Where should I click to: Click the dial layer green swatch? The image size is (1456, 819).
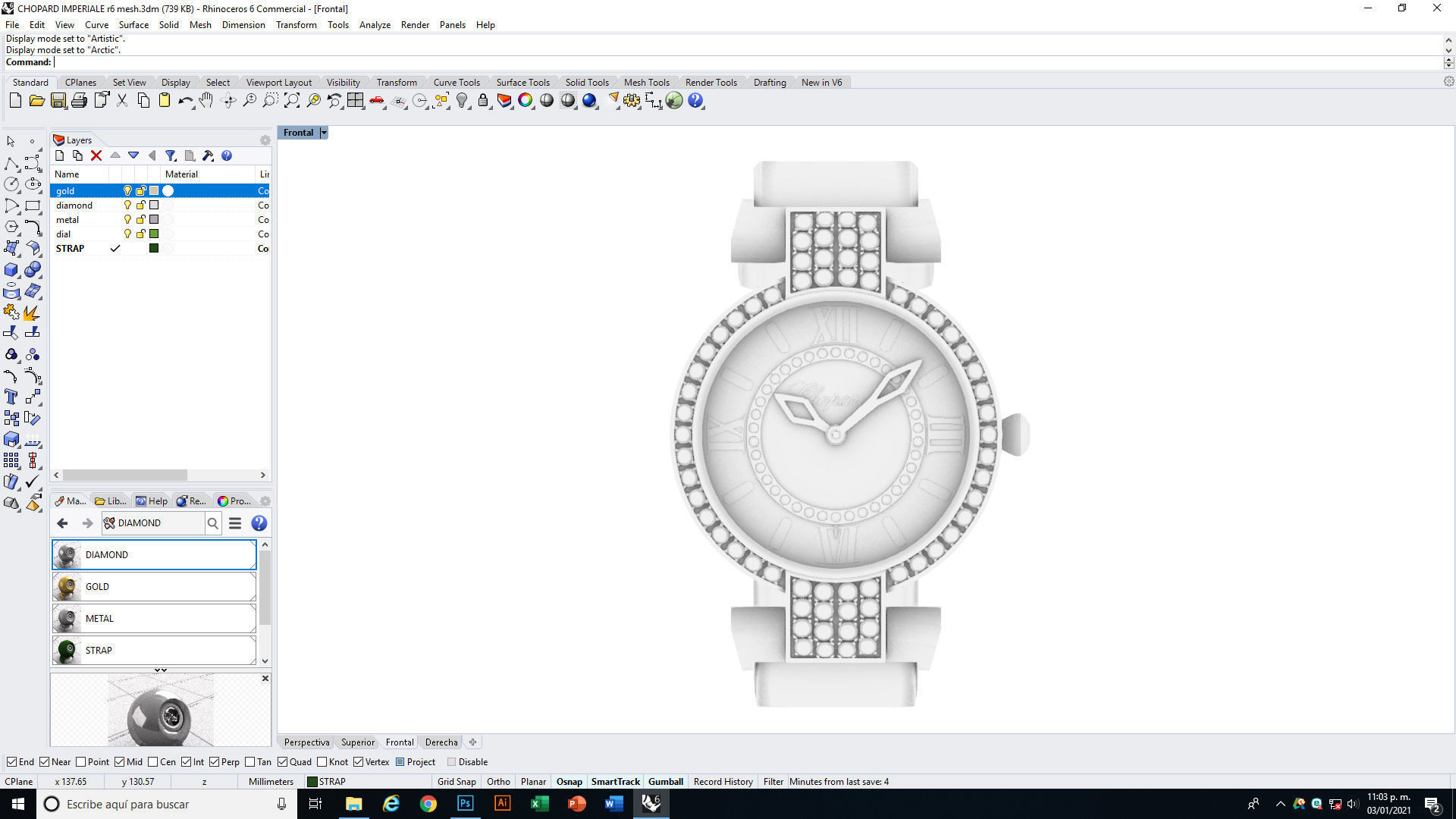[154, 234]
